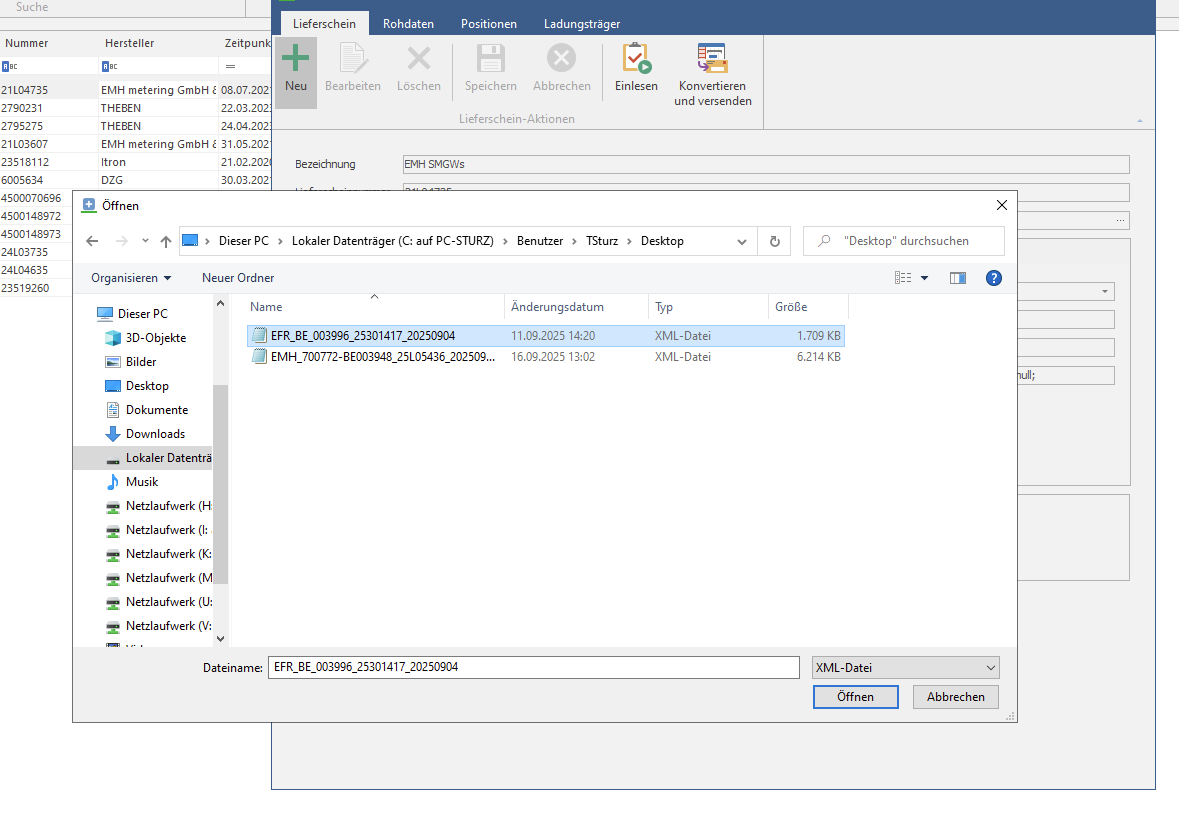Click the Einlesen clipboard icon

636,60
